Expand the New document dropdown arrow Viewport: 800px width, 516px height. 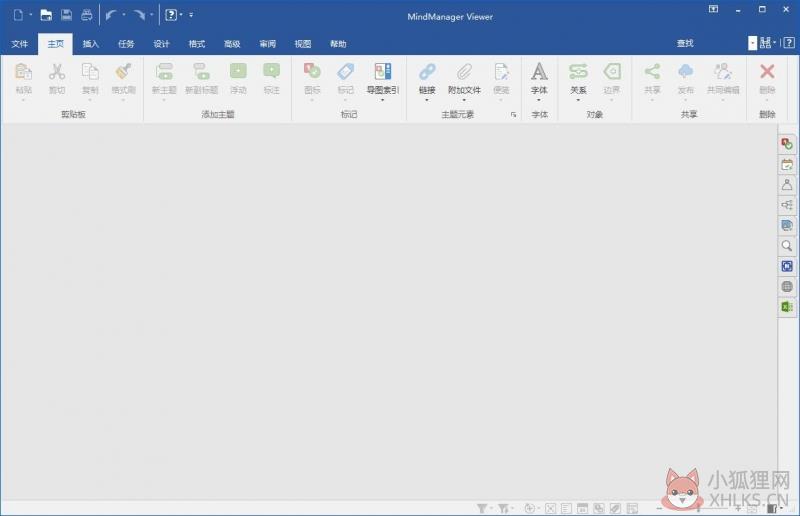31,15
